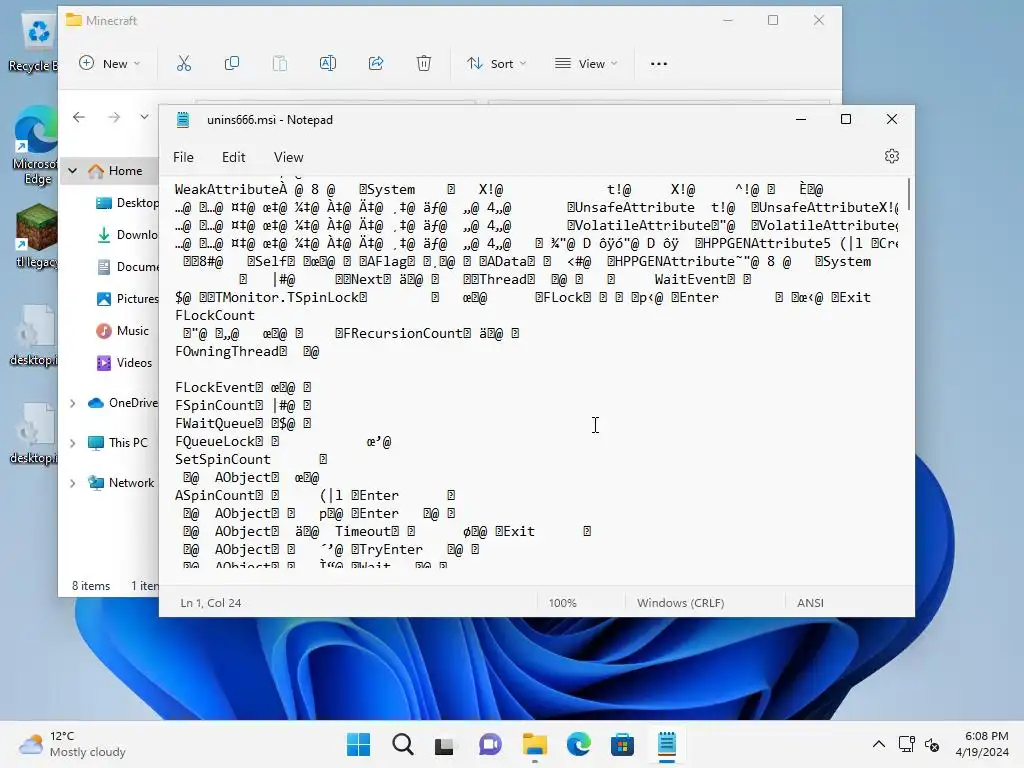Open Microsoft Edge desktop shortcut
1024x768 pixels.
point(37,145)
